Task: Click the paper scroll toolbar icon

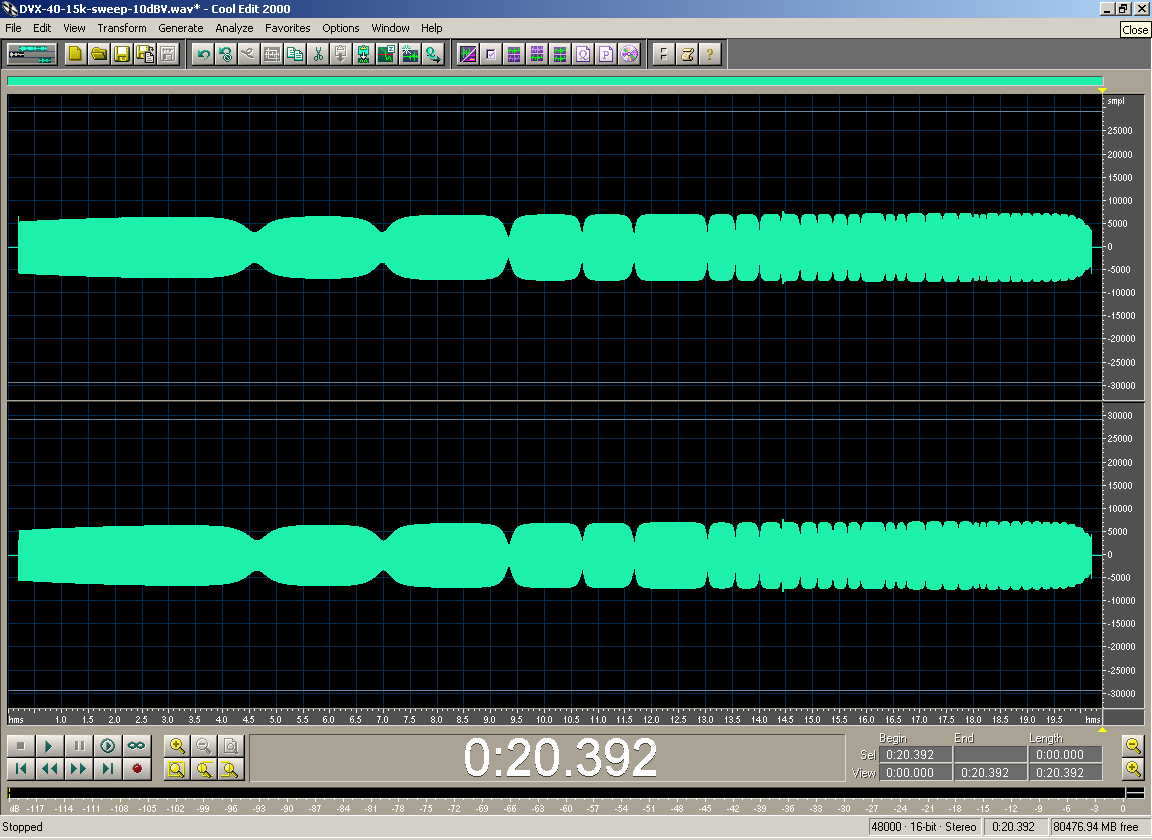Action: [x=687, y=54]
